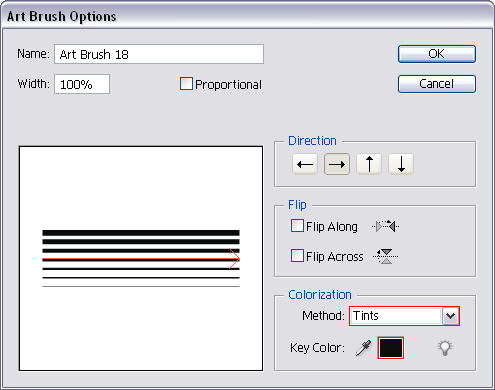Enable the Proportional checkbox
This screenshot has width=495, height=390.
[186, 84]
